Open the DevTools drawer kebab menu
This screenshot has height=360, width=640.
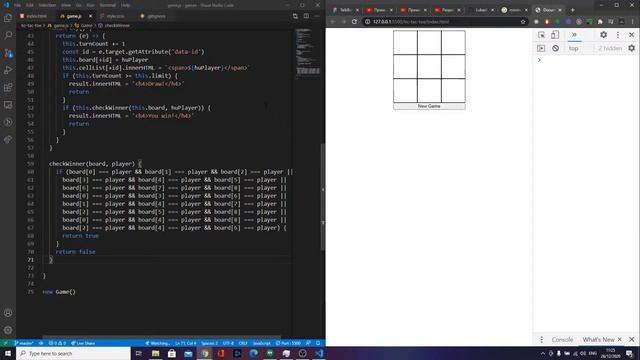tap(542, 339)
